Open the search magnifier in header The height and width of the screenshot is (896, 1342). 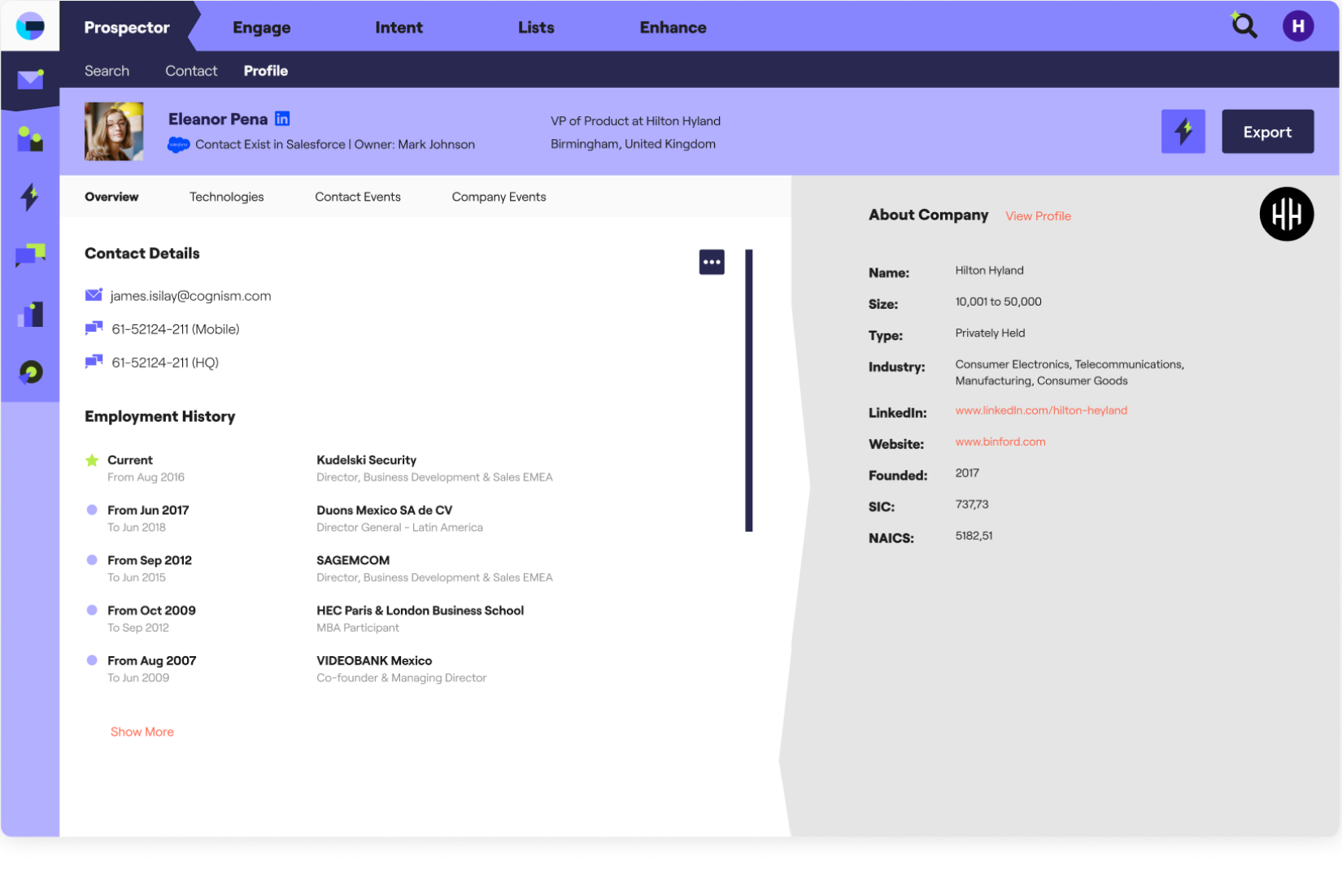tap(1244, 25)
